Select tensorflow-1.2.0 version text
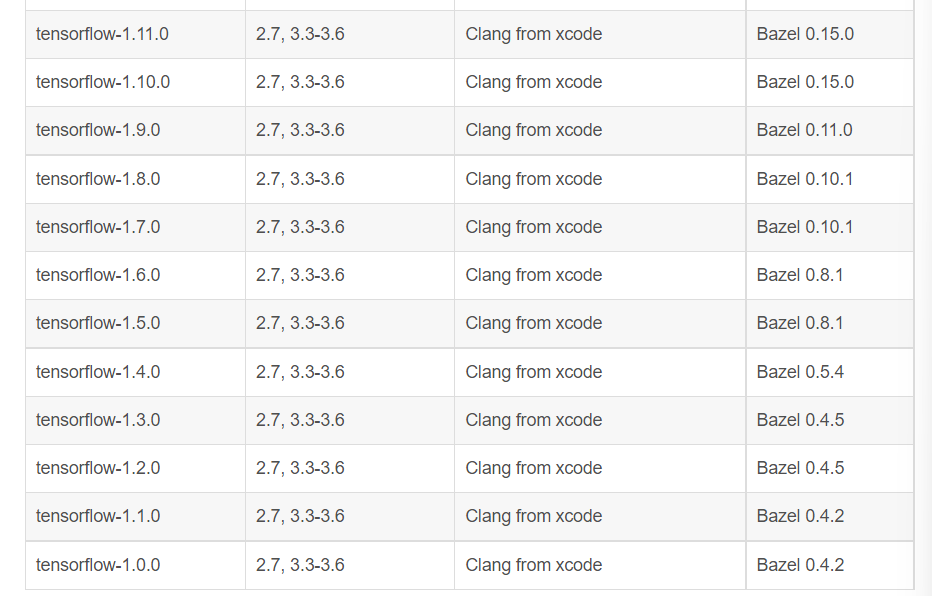This screenshot has width=932, height=596. 98,468
